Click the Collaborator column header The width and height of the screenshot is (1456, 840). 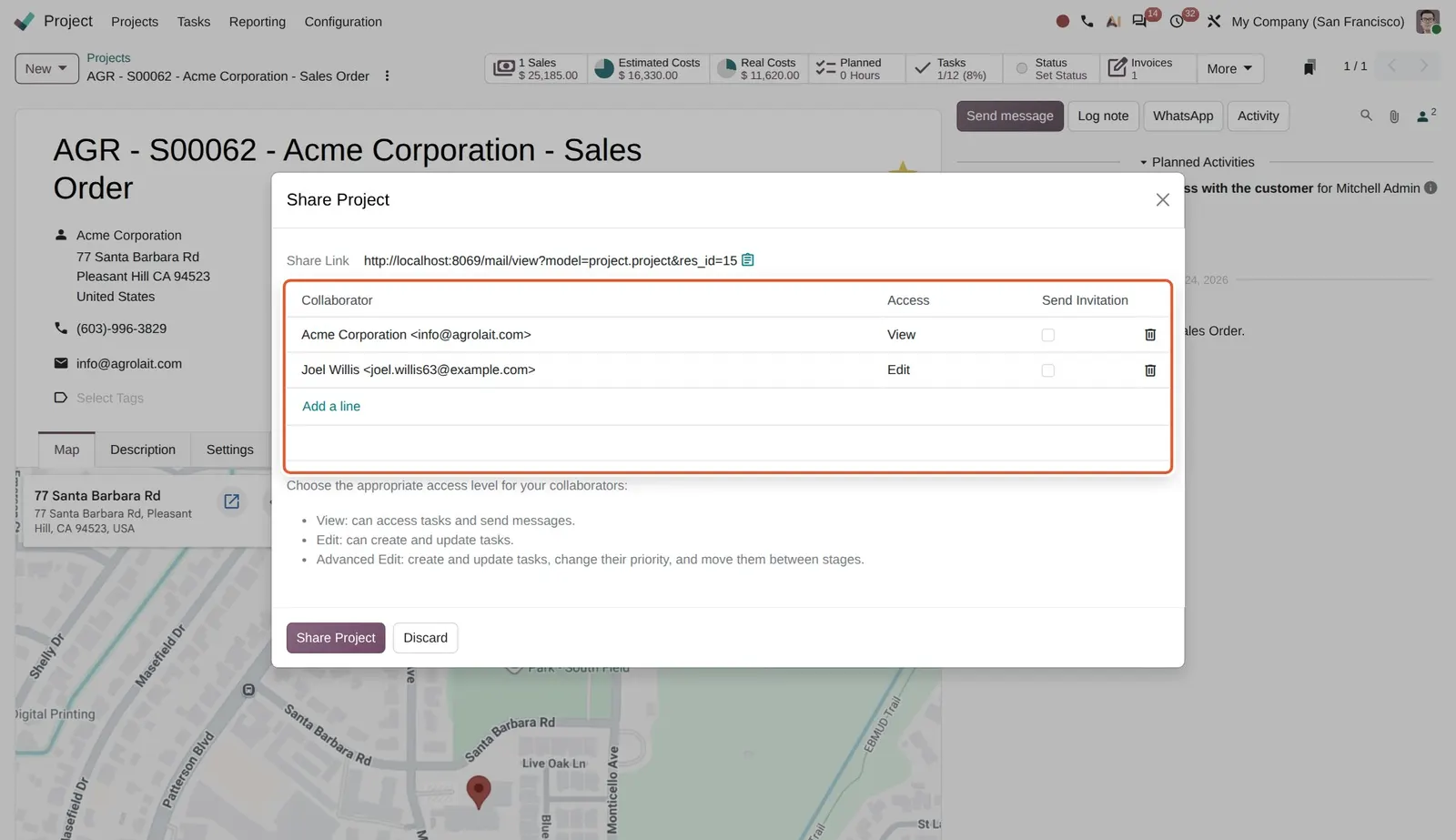pos(337,300)
